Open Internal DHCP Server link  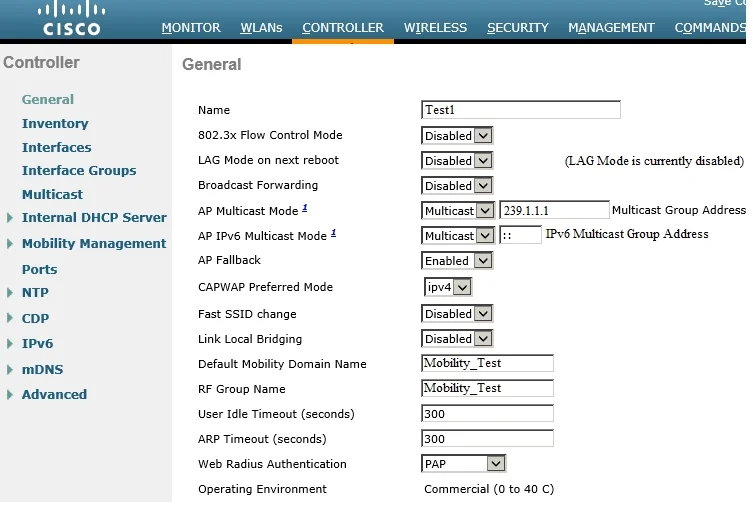pos(94,217)
